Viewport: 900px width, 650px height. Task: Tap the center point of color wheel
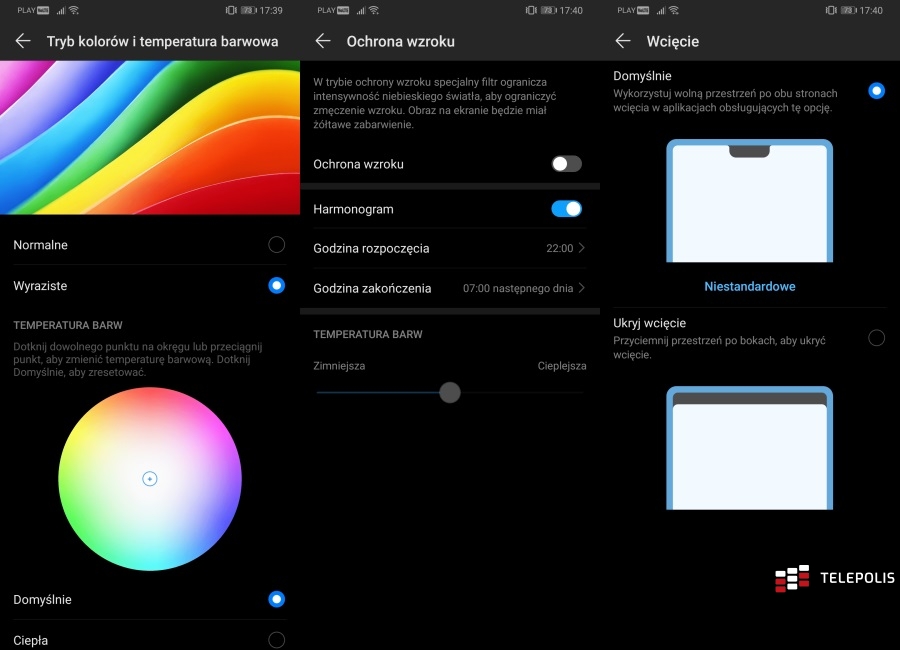[x=149, y=479]
